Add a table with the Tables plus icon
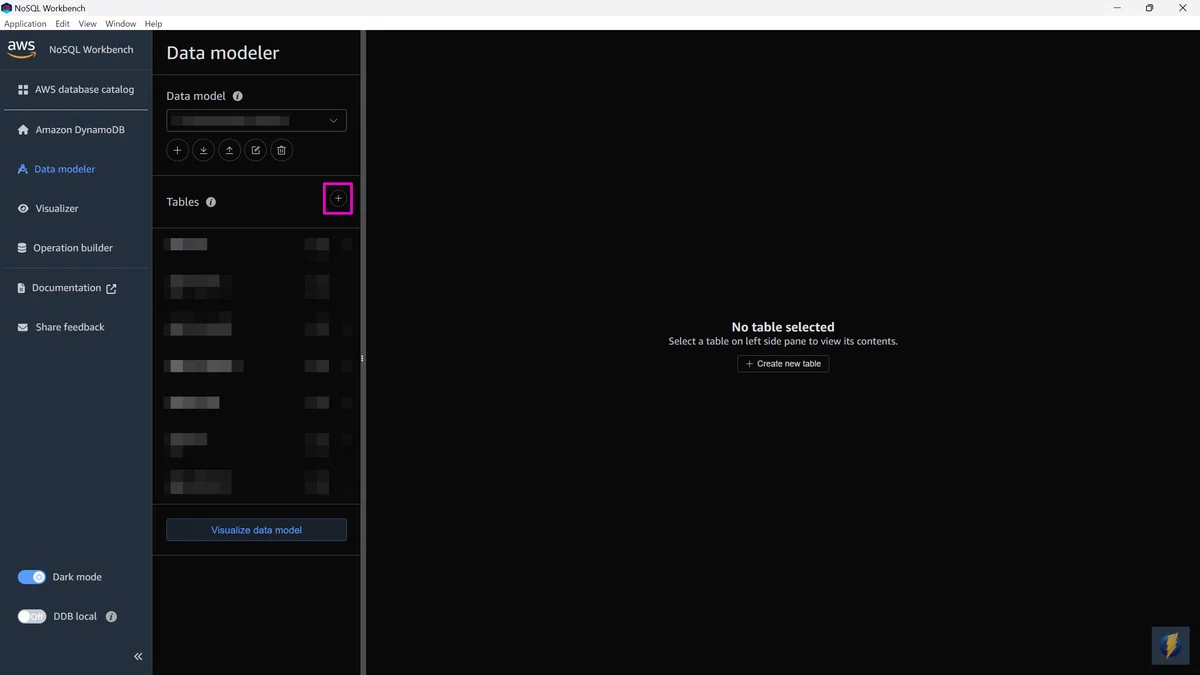The width and height of the screenshot is (1200, 675). tap(338, 199)
